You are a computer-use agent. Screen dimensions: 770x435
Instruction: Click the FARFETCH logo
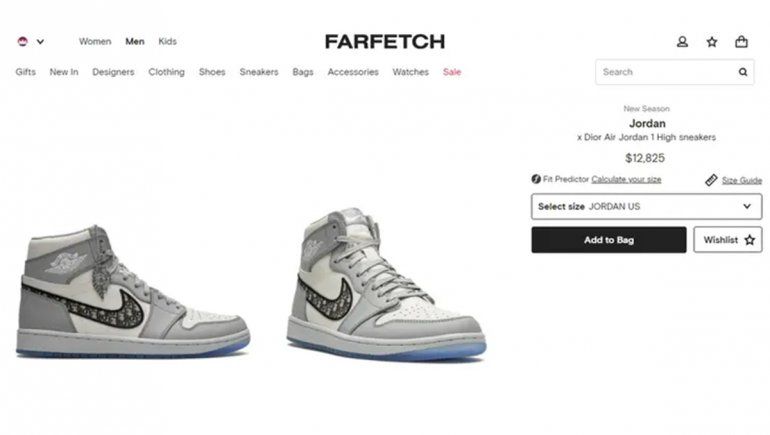pos(385,42)
